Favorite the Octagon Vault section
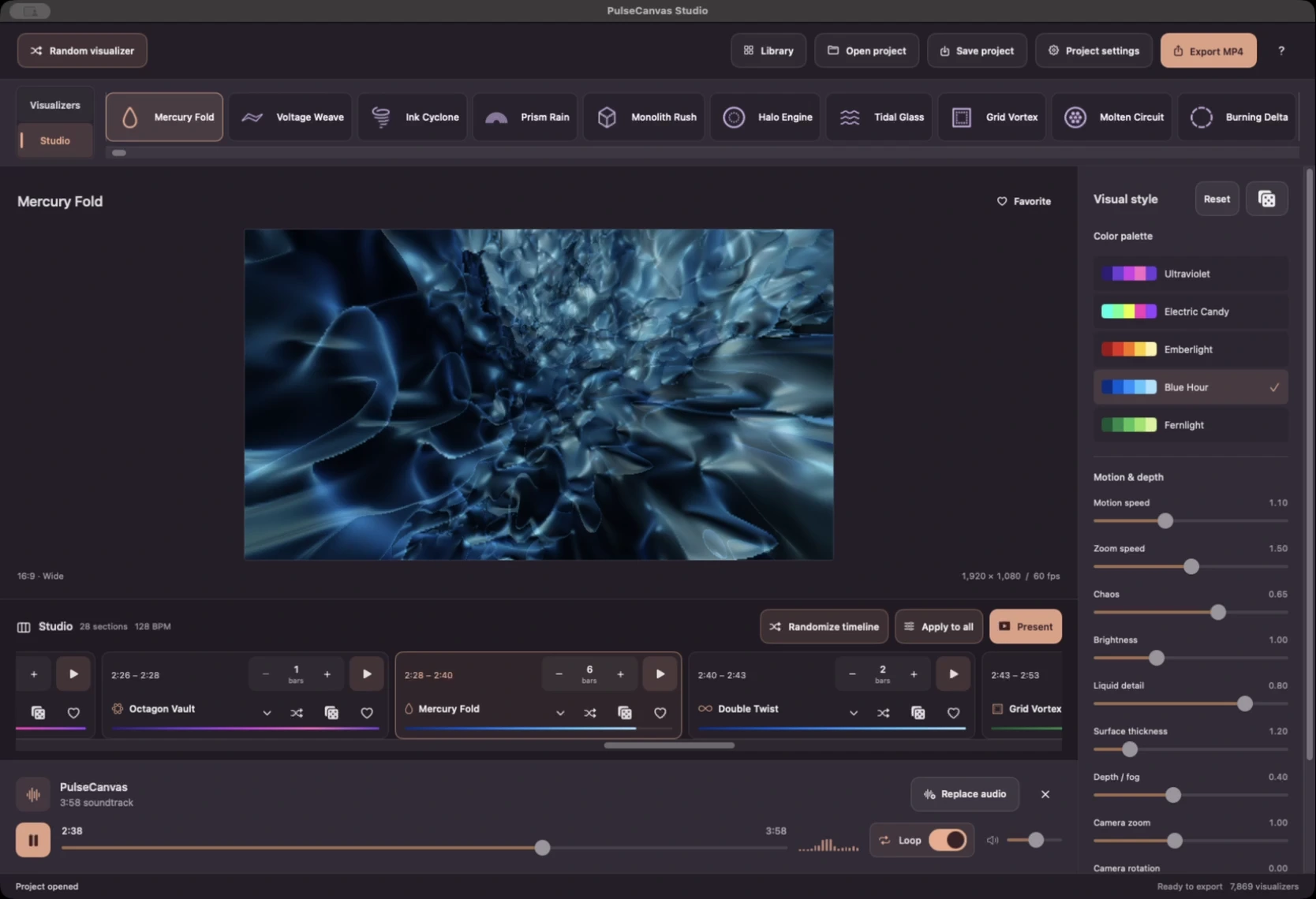1316x899 pixels. pos(367,713)
